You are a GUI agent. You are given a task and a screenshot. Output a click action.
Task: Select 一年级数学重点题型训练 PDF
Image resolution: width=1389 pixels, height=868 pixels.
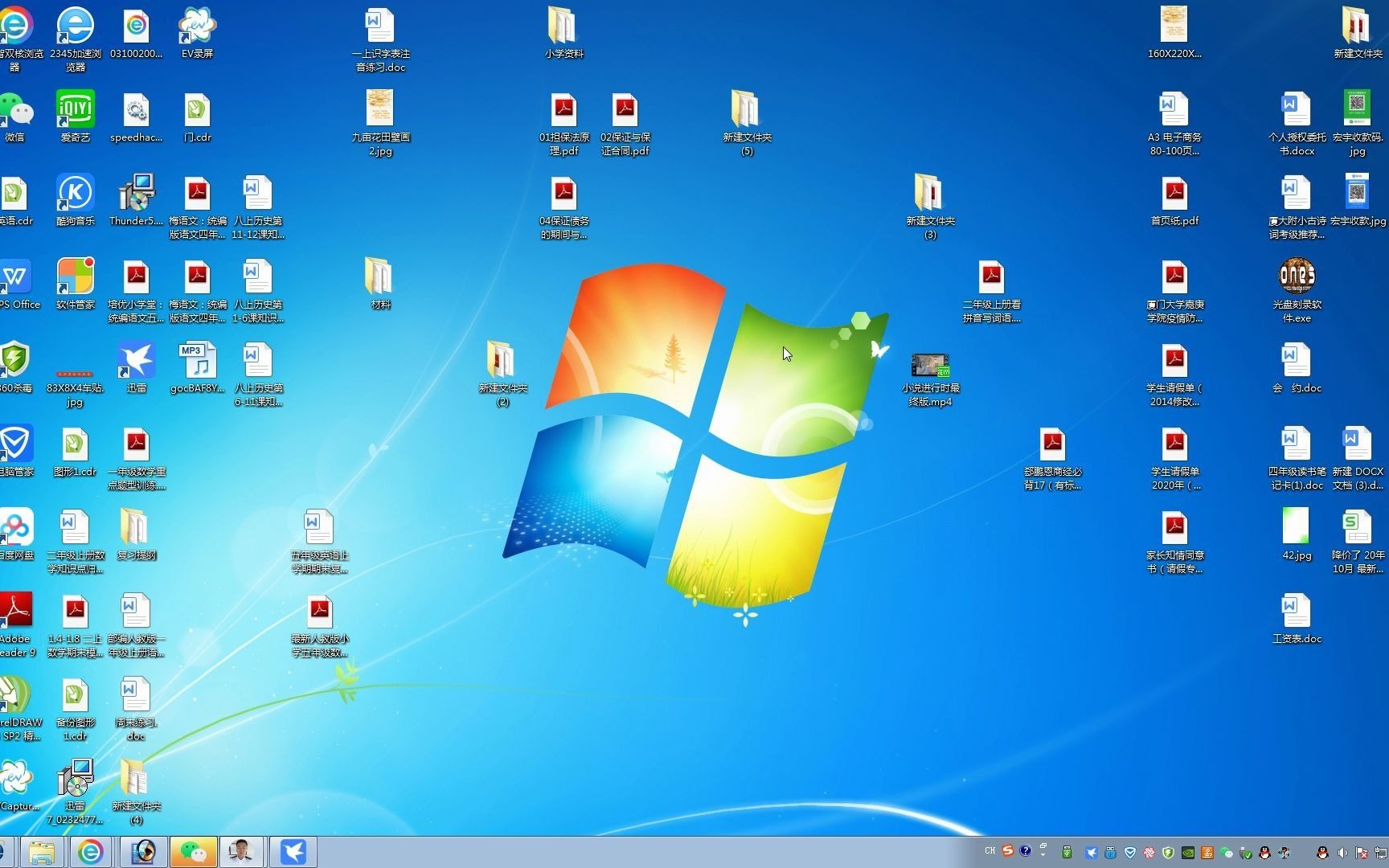pyautogui.click(x=136, y=457)
